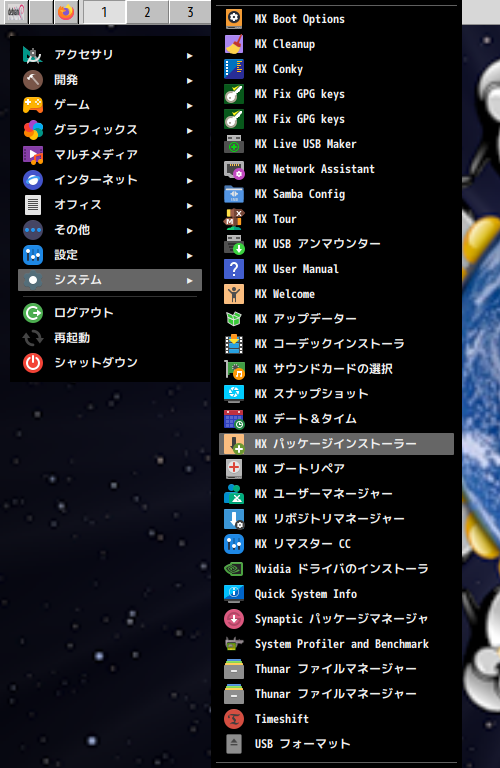Open Nvidia ドライバのインストーラ icon
The image size is (500, 768).
[234, 568]
